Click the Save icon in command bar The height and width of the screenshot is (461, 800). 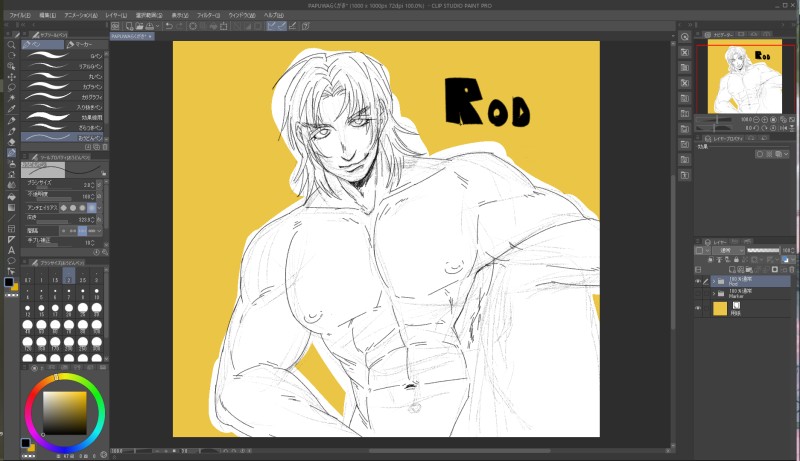point(149,26)
